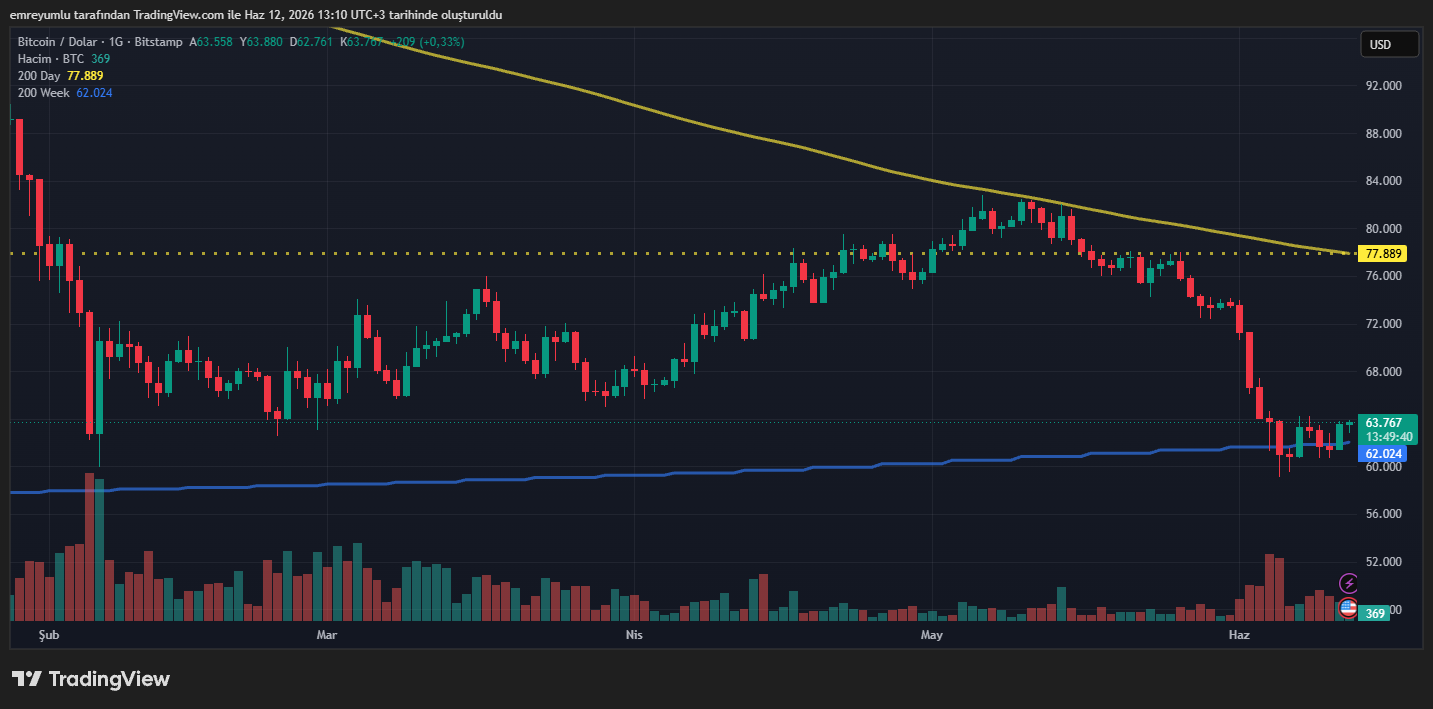
Task: Click the 92.000 price axis level
Action: click(1384, 86)
